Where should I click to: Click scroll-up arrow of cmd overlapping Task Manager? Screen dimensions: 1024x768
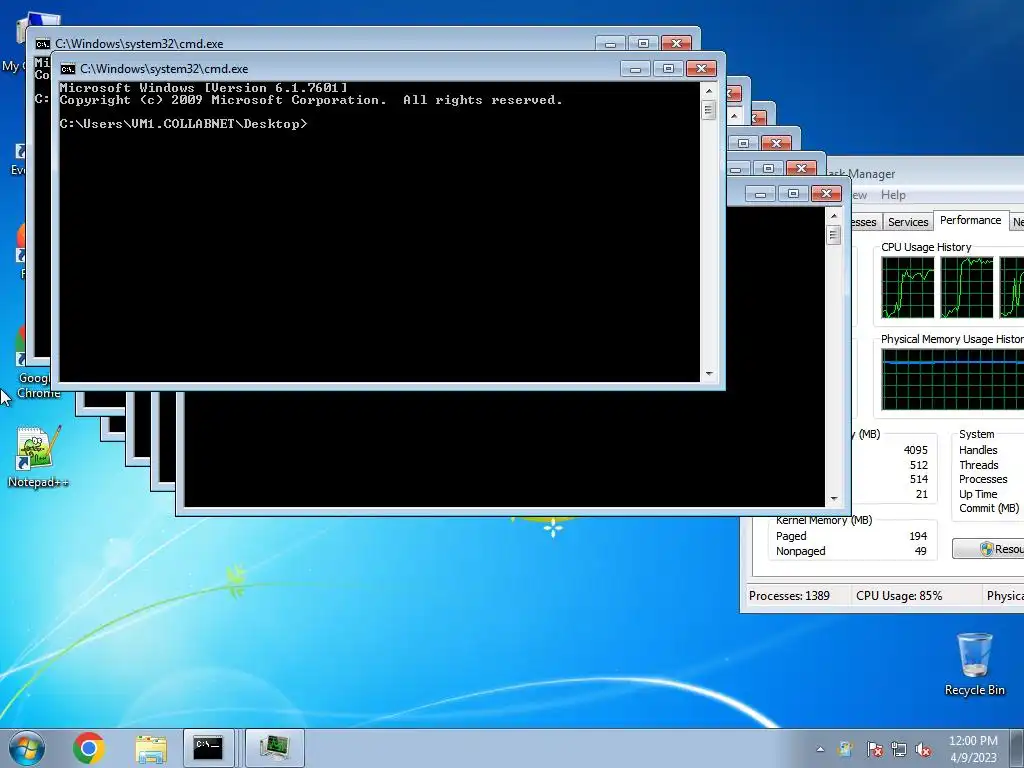(x=833, y=216)
